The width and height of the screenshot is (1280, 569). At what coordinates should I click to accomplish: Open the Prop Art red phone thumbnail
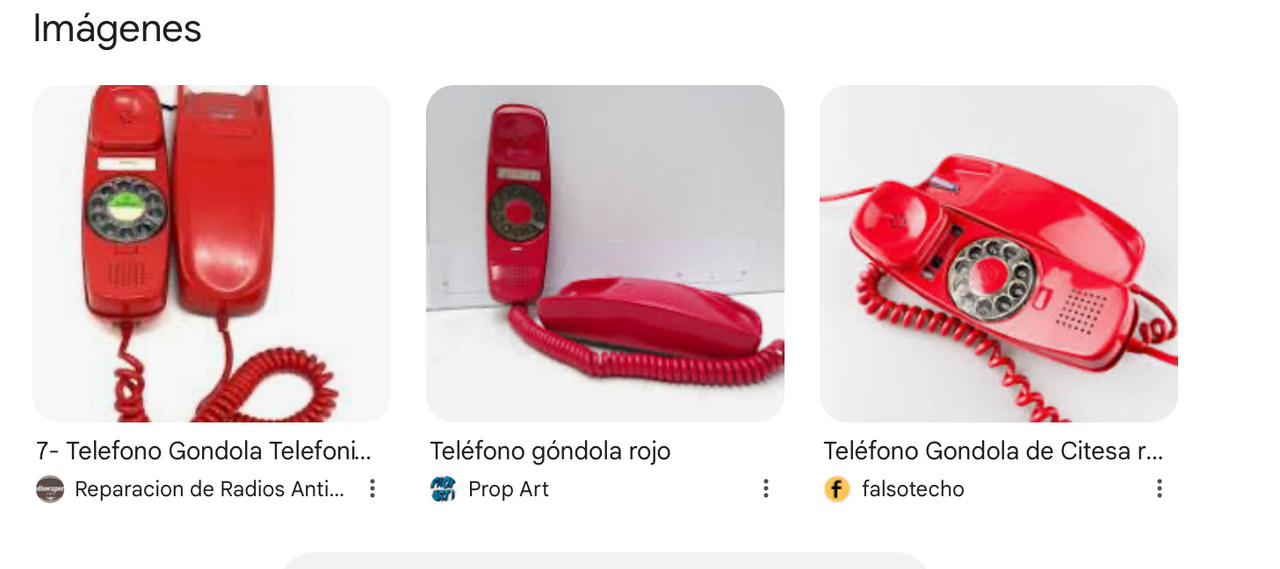(605, 253)
